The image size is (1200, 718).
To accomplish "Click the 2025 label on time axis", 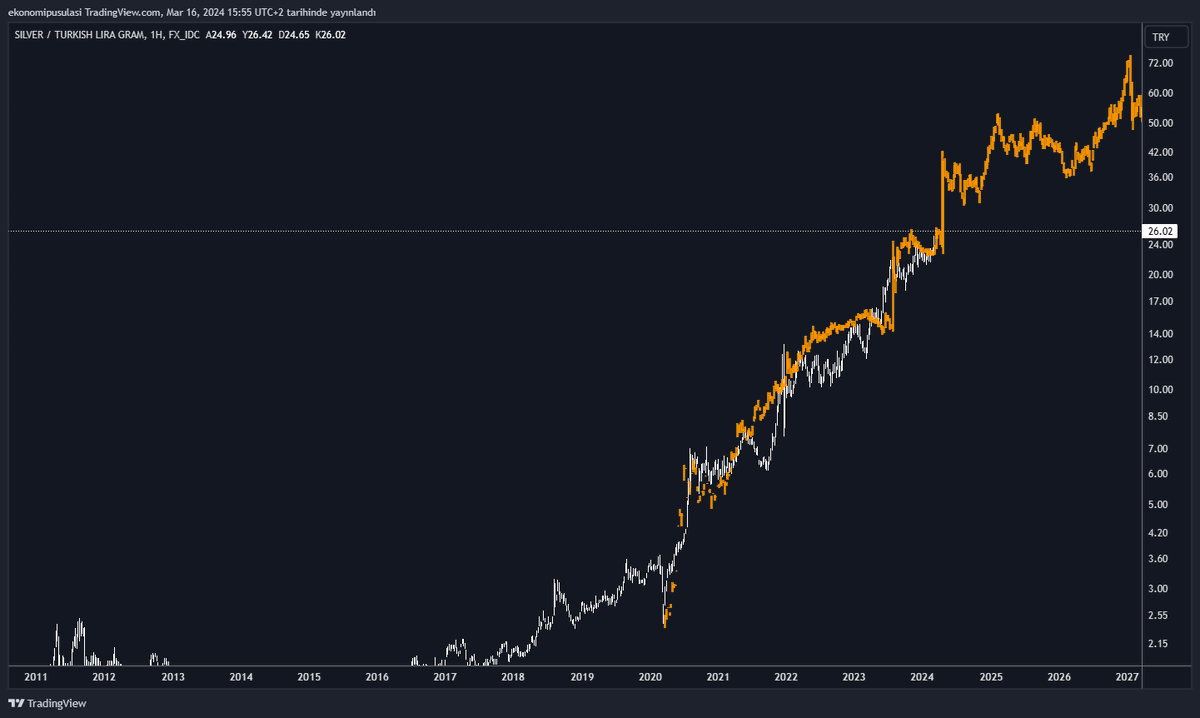I will click(991, 677).
